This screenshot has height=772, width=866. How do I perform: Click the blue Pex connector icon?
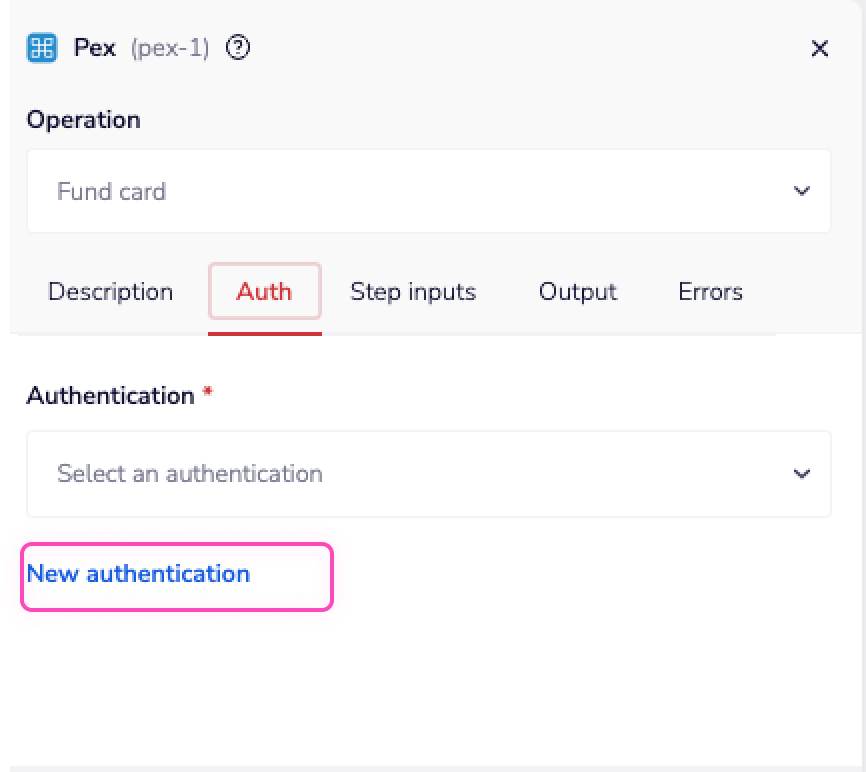point(42,48)
